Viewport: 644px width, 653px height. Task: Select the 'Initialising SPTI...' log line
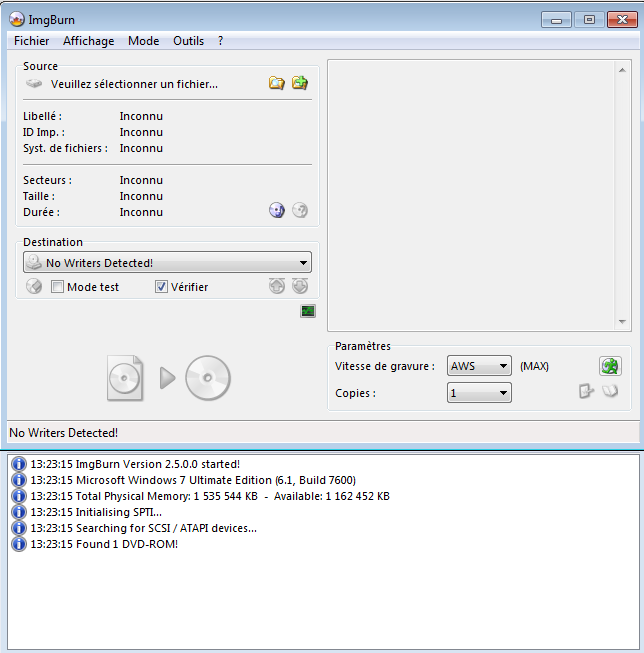[96, 512]
